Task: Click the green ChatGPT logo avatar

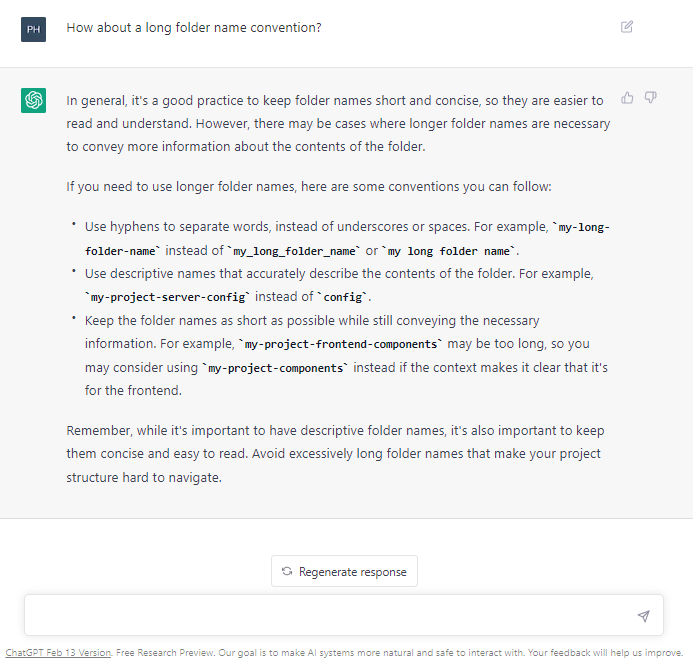Action: pos(33,100)
